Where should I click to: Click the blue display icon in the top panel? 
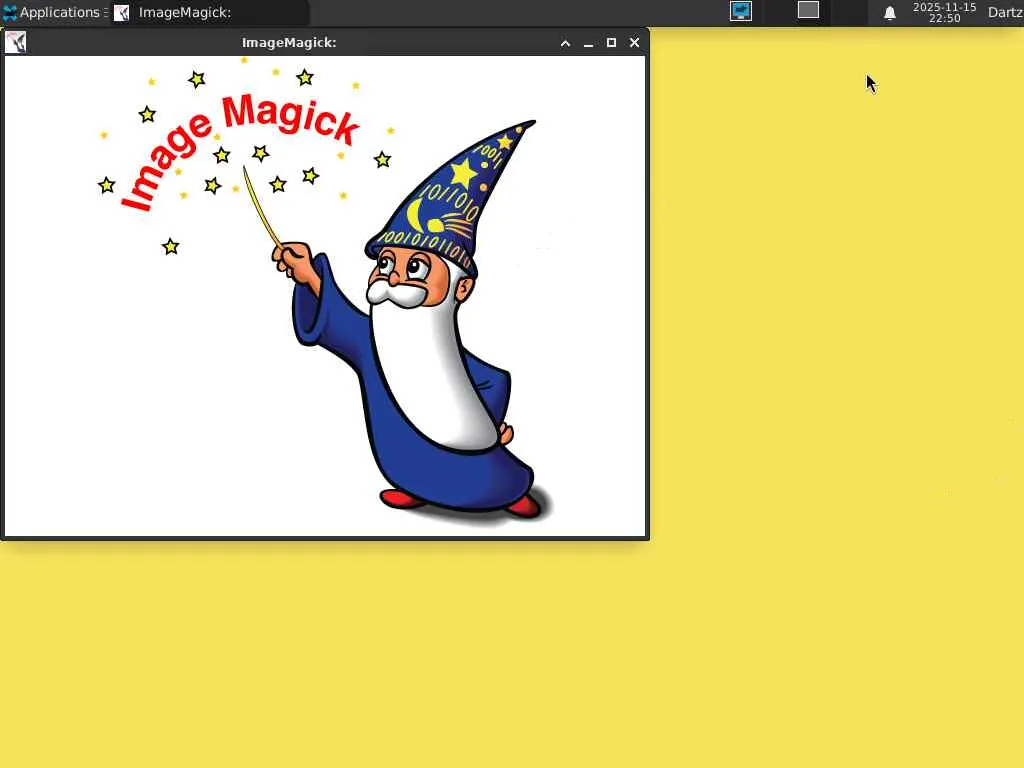click(741, 11)
